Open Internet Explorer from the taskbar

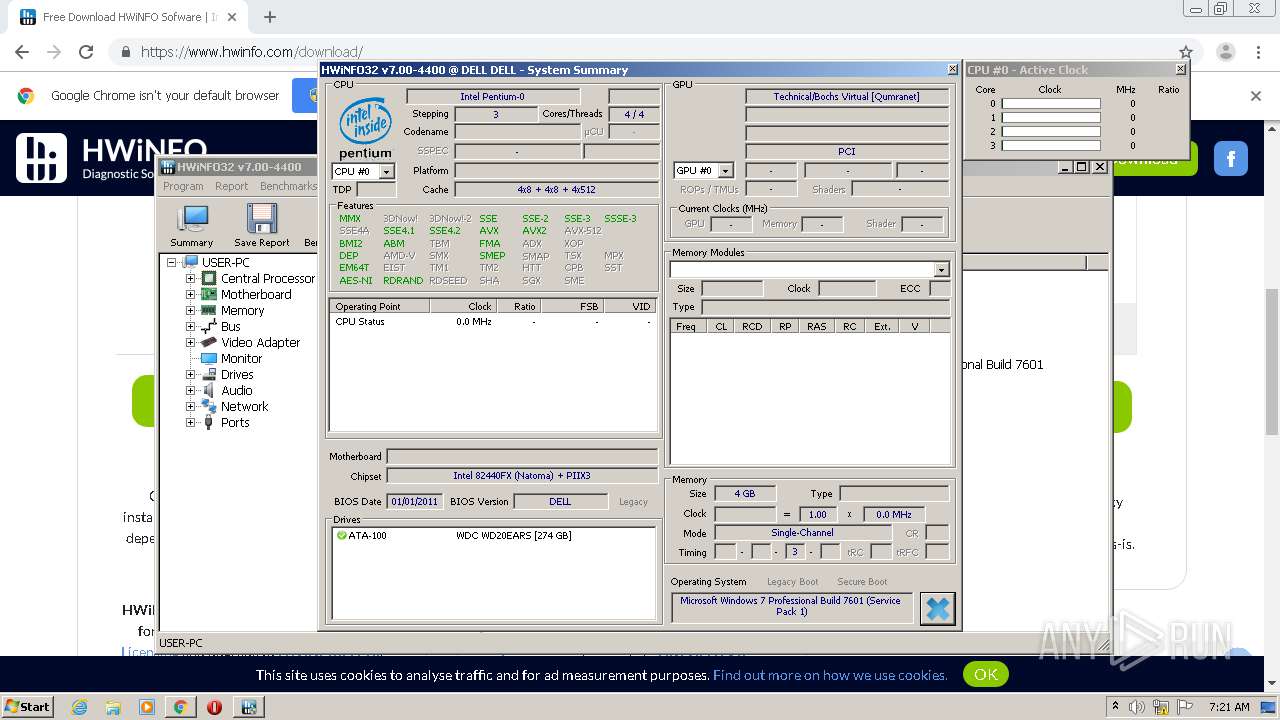pos(80,706)
